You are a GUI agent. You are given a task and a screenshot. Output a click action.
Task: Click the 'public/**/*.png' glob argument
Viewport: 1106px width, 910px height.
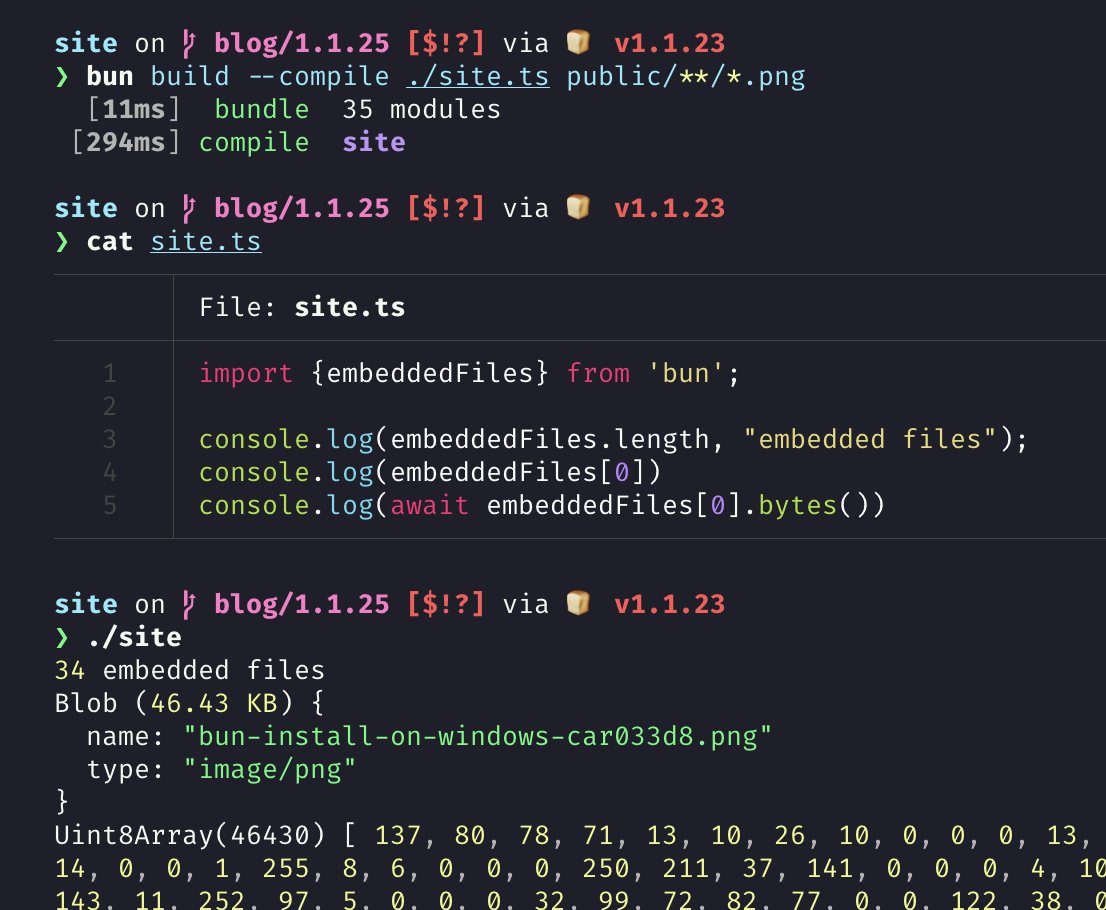point(686,76)
